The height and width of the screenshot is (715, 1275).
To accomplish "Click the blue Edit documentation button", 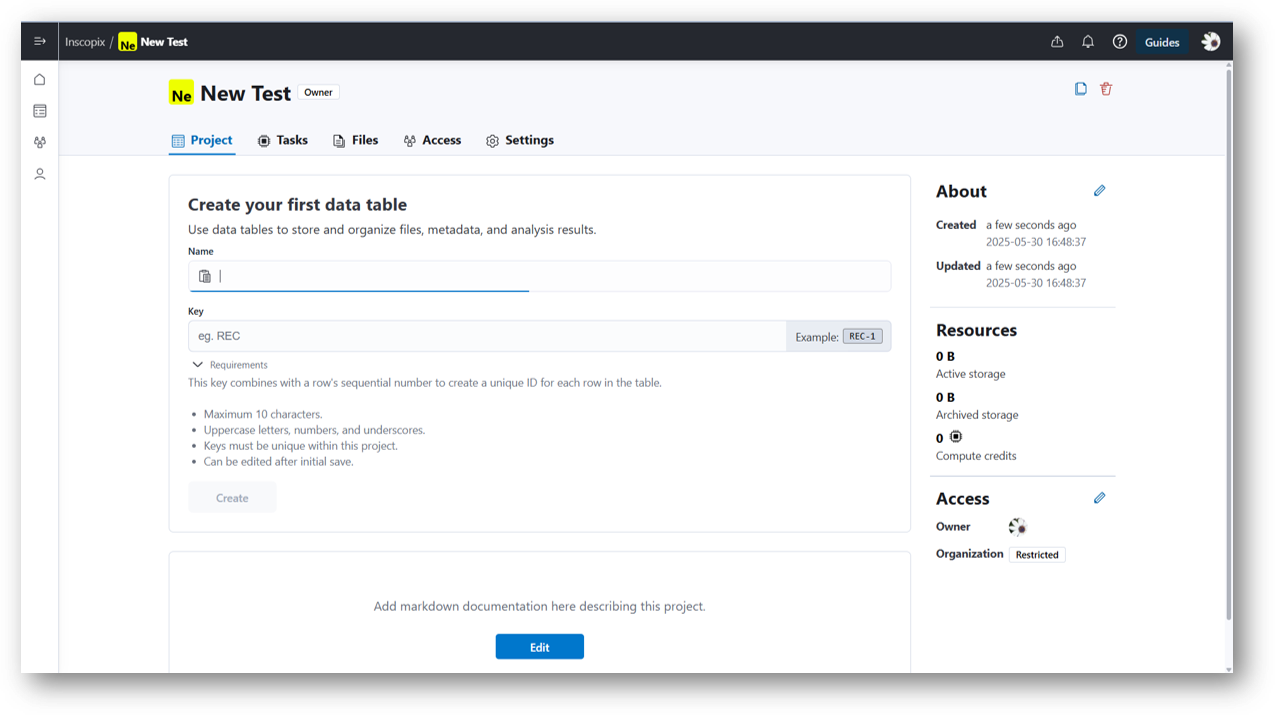I will [x=540, y=647].
